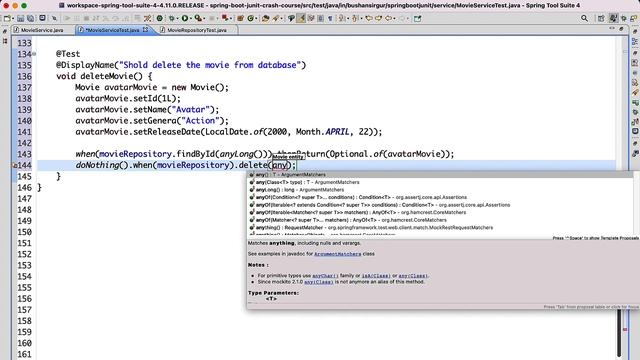Click the New Java Class icon

pos(251,18)
